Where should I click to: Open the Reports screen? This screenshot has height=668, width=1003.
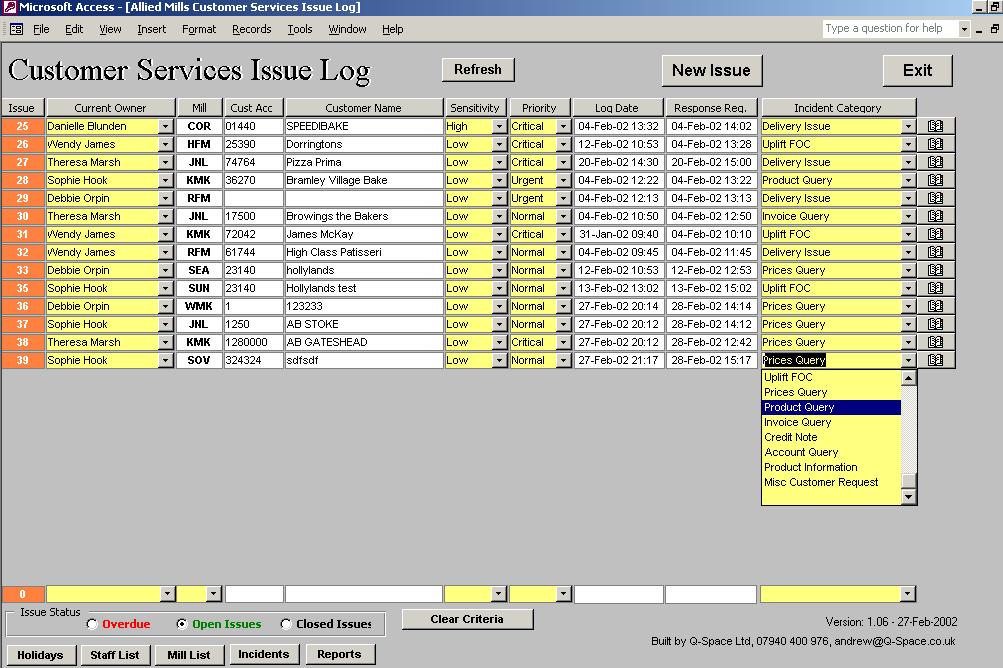[339, 654]
